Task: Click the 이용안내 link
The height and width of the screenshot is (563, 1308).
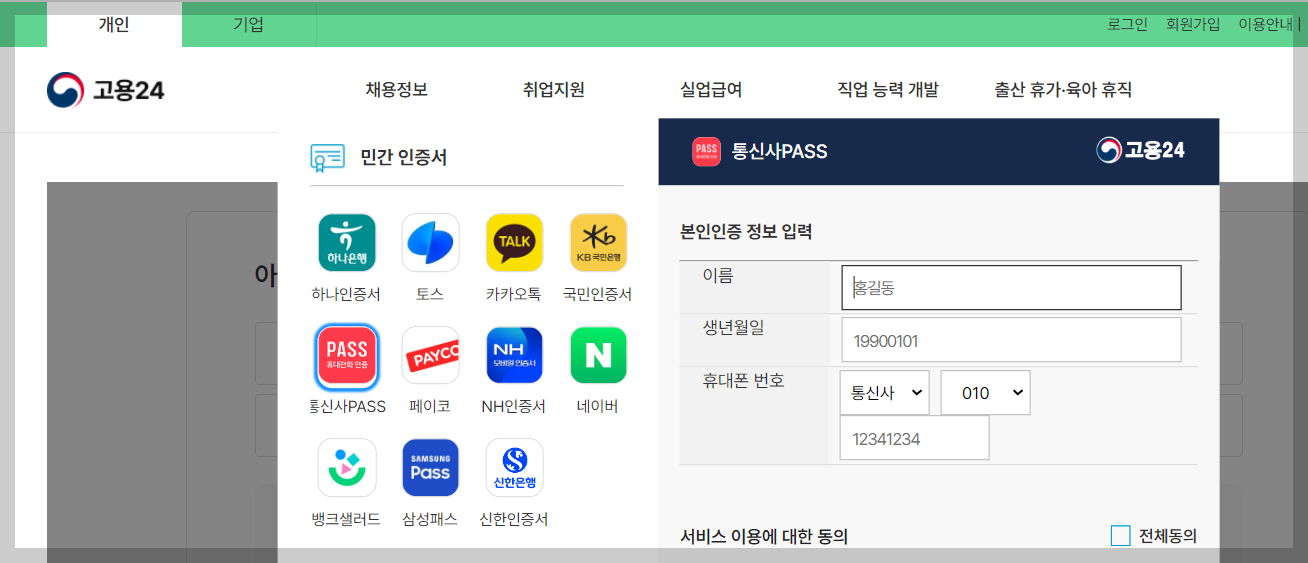Action: click(x=1265, y=24)
